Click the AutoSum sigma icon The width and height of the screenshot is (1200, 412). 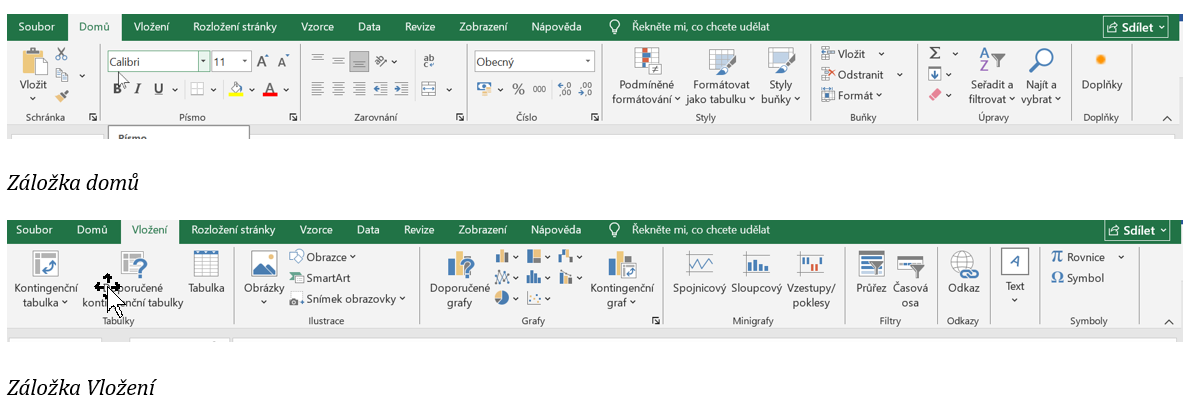click(935, 53)
